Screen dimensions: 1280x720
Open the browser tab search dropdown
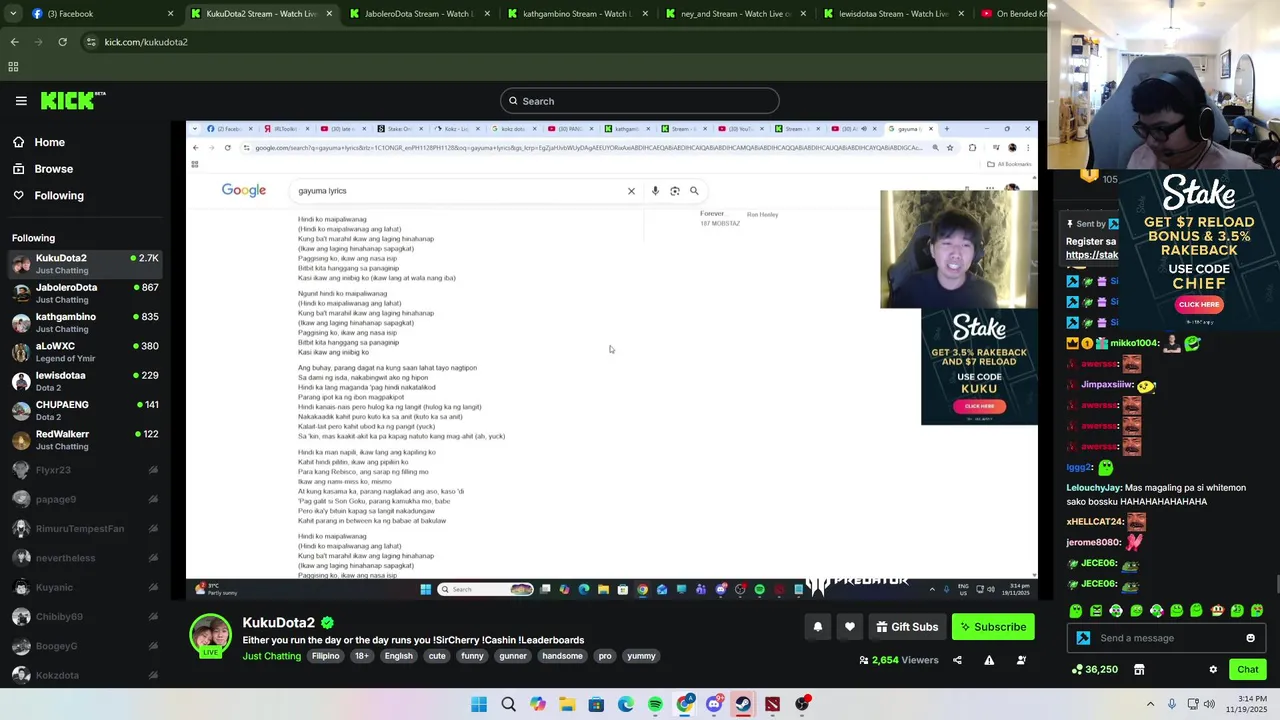[x=15, y=14]
